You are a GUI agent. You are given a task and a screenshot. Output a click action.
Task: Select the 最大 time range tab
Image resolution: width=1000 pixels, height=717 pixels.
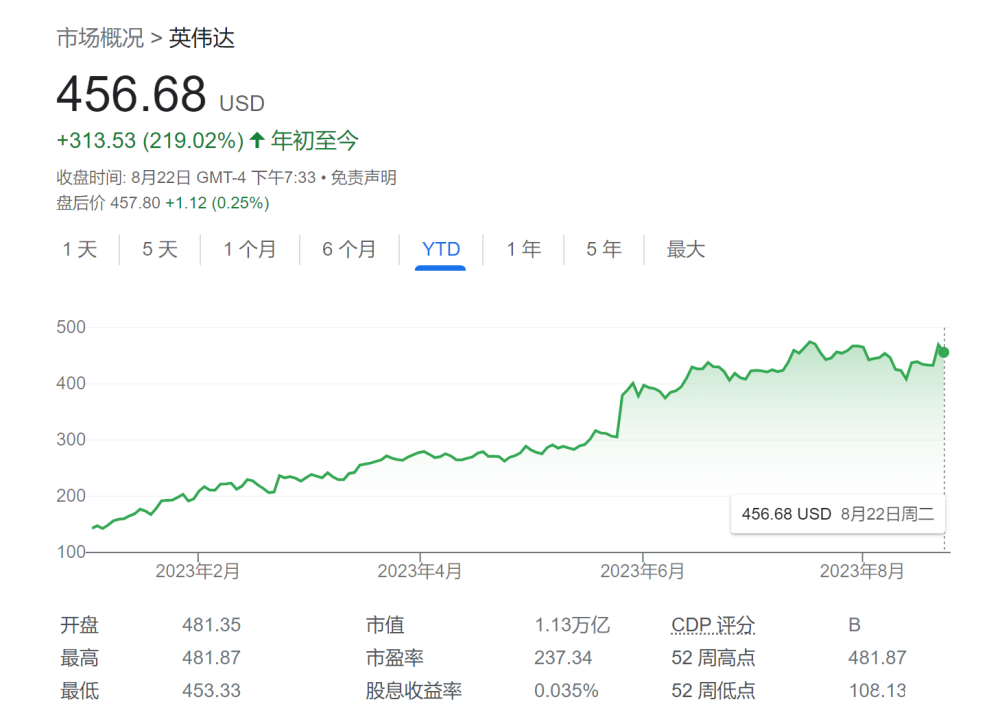(686, 249)
